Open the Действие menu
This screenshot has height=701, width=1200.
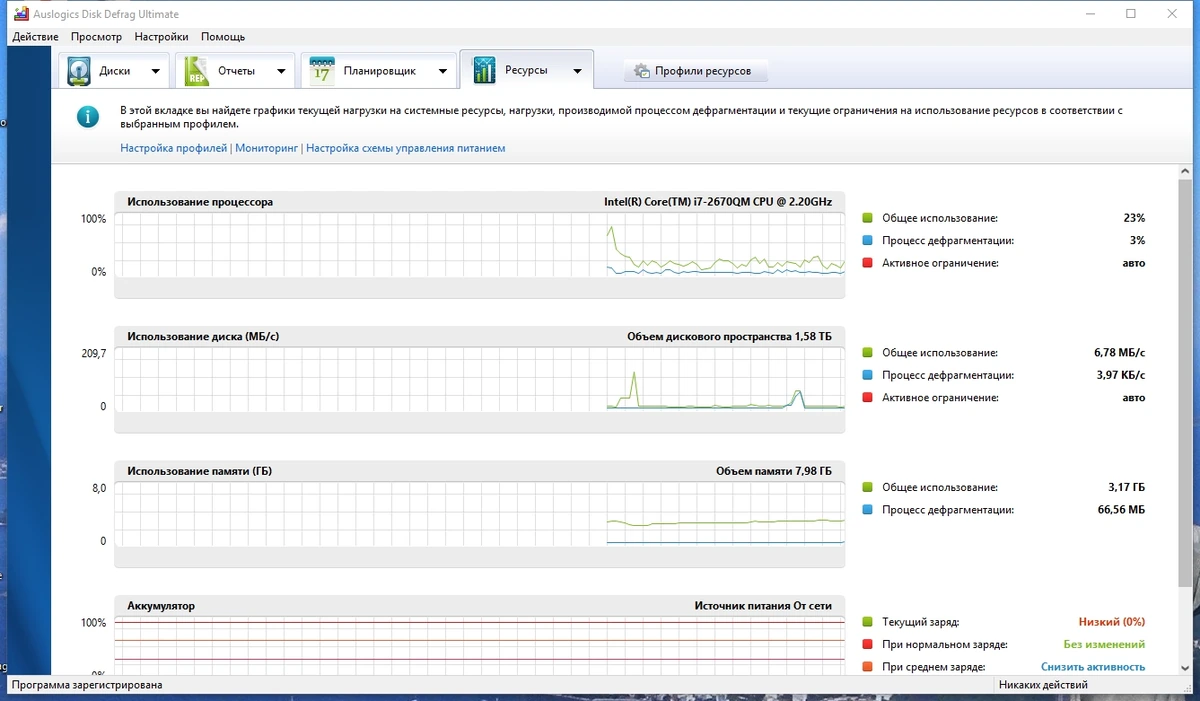click(x=35, y=37)
